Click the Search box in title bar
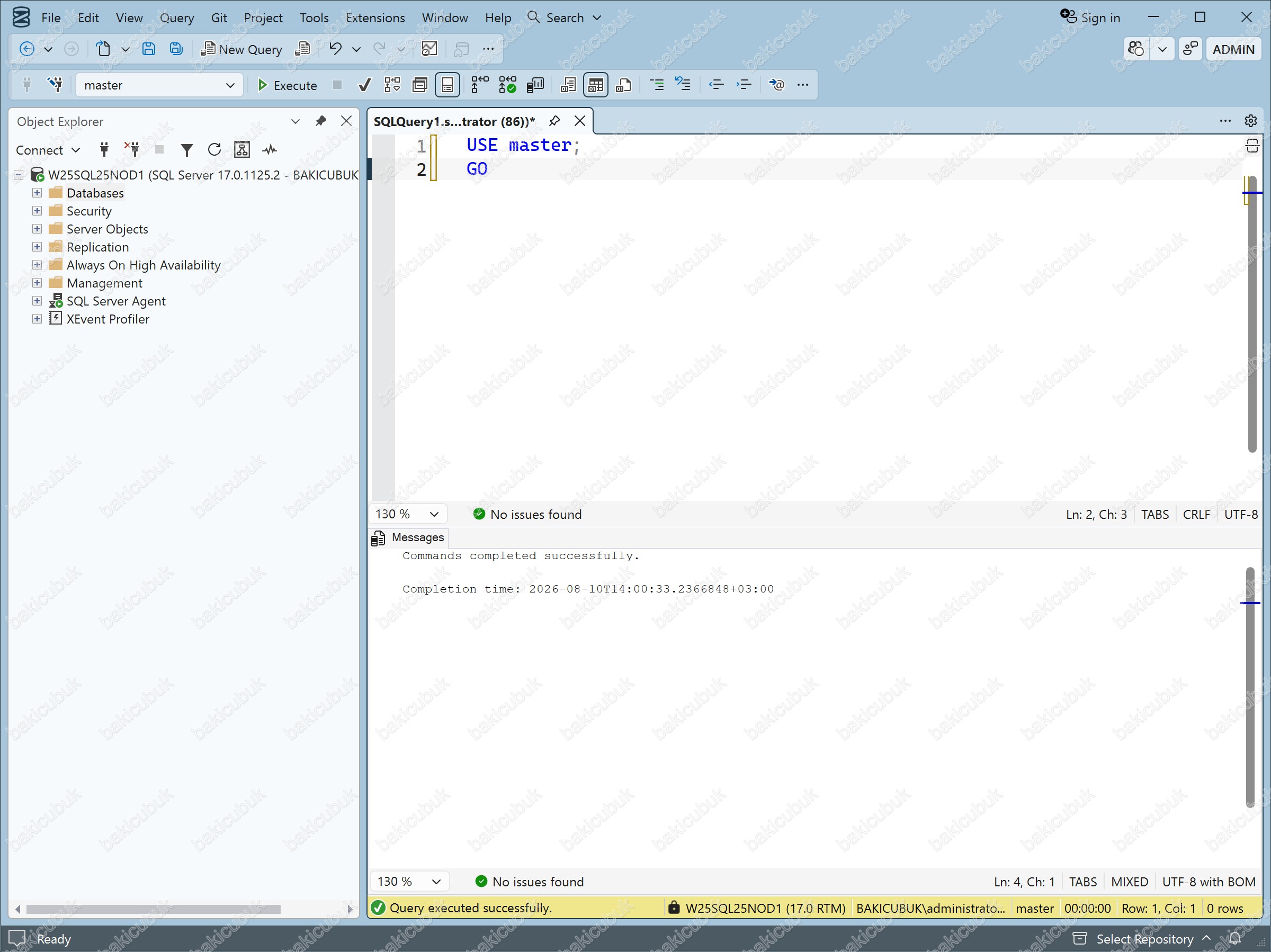This screenshot has height=952, width=1271. coord(564,18)
